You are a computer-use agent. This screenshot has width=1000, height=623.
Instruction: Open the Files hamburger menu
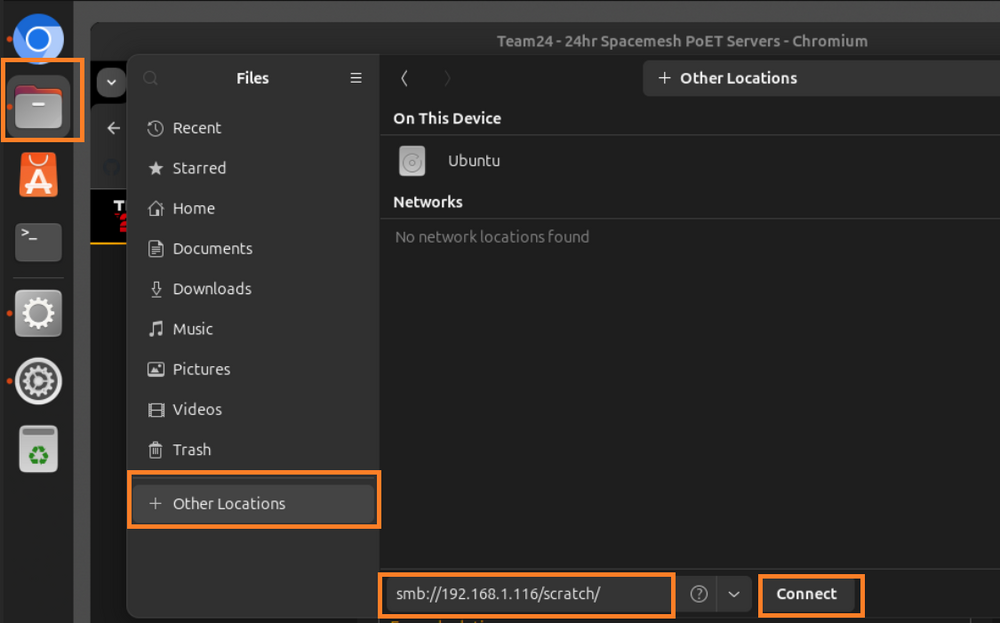356,78
